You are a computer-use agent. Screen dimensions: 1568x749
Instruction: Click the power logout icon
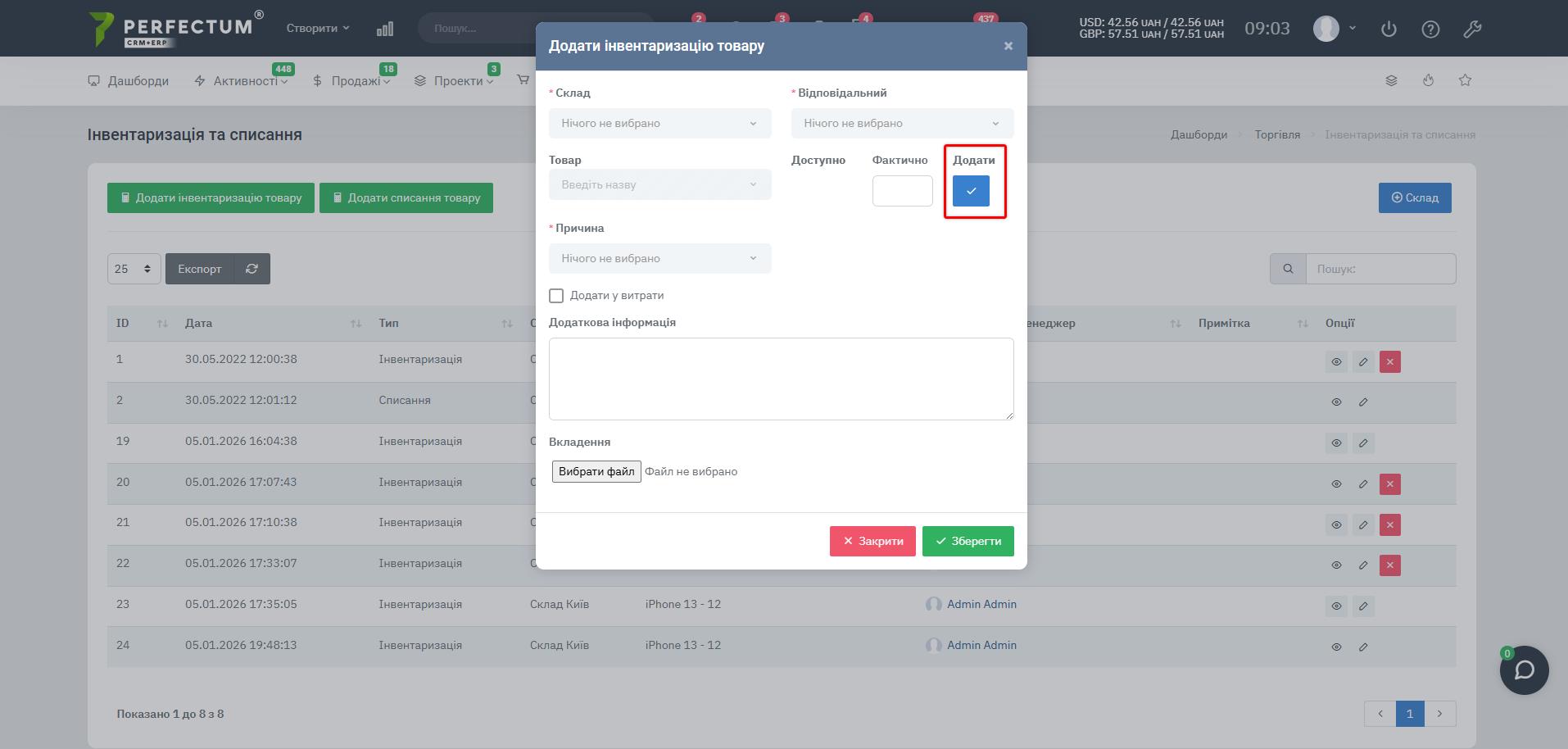click(x=1389, y=29)
